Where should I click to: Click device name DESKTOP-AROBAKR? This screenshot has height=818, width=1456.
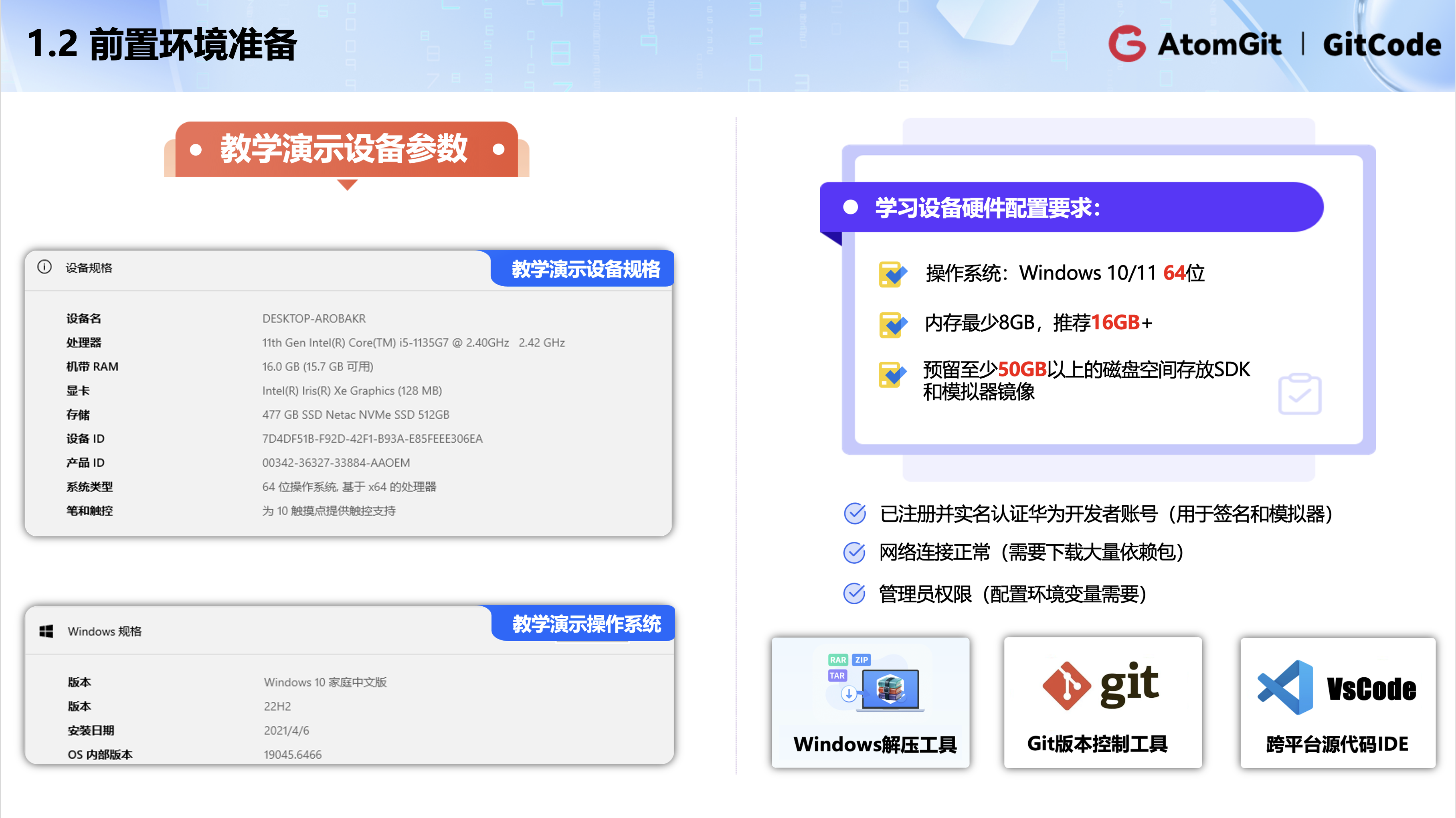pyautogui.click(x=314, y=318)
